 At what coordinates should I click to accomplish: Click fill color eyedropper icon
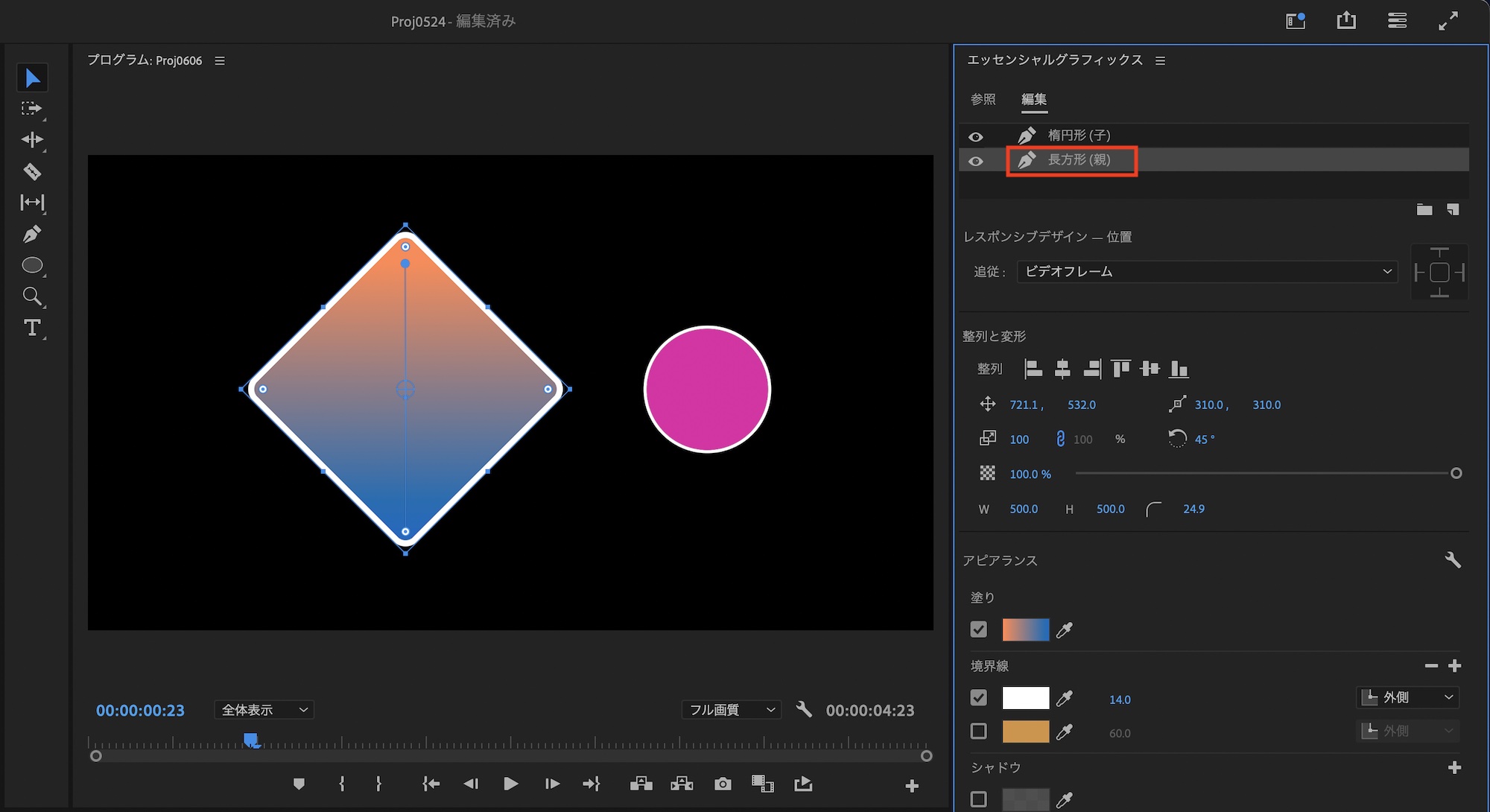point(1065,630)
